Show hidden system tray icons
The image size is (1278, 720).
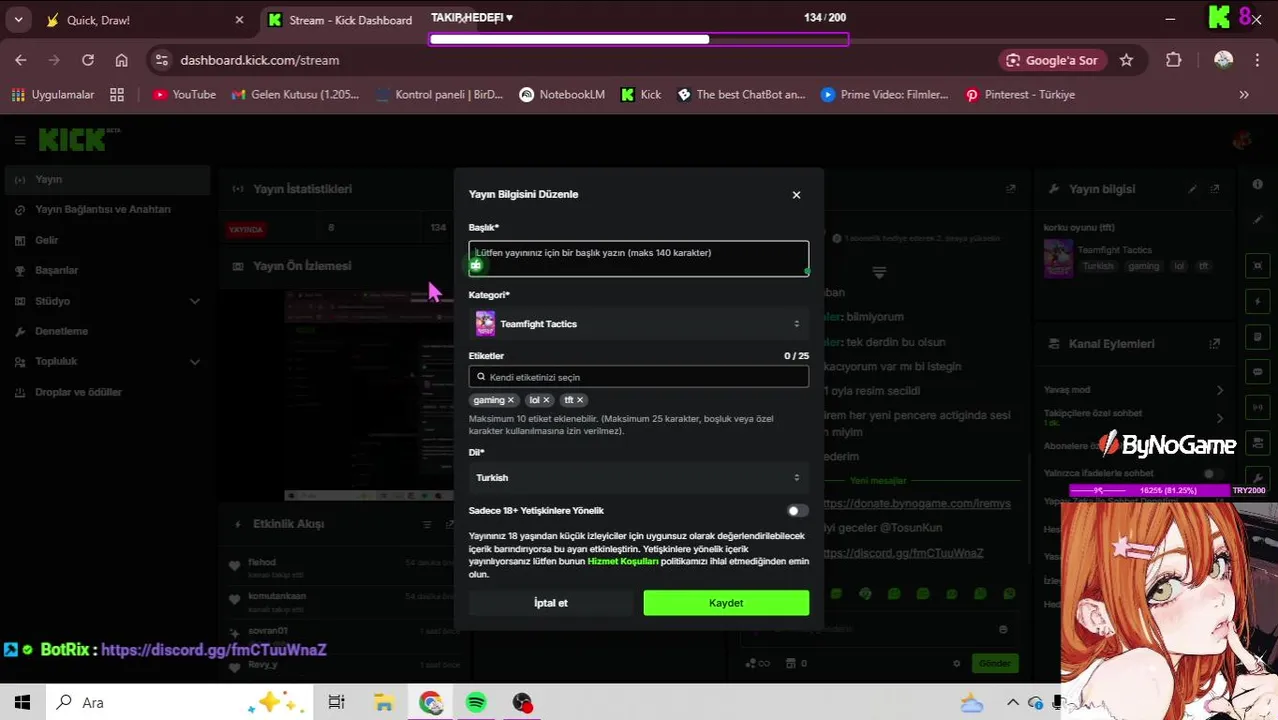click(1012, 703)
